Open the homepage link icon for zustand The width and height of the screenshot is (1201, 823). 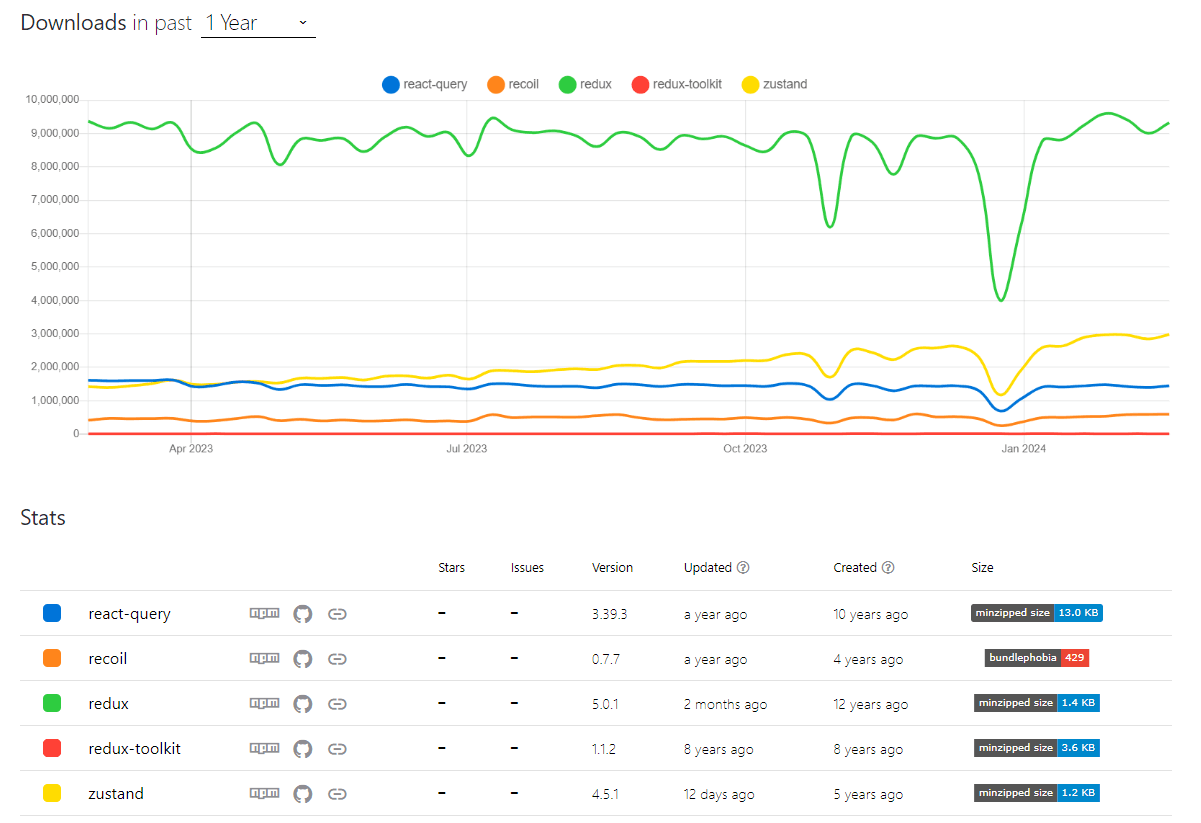[x=337, y=794]
